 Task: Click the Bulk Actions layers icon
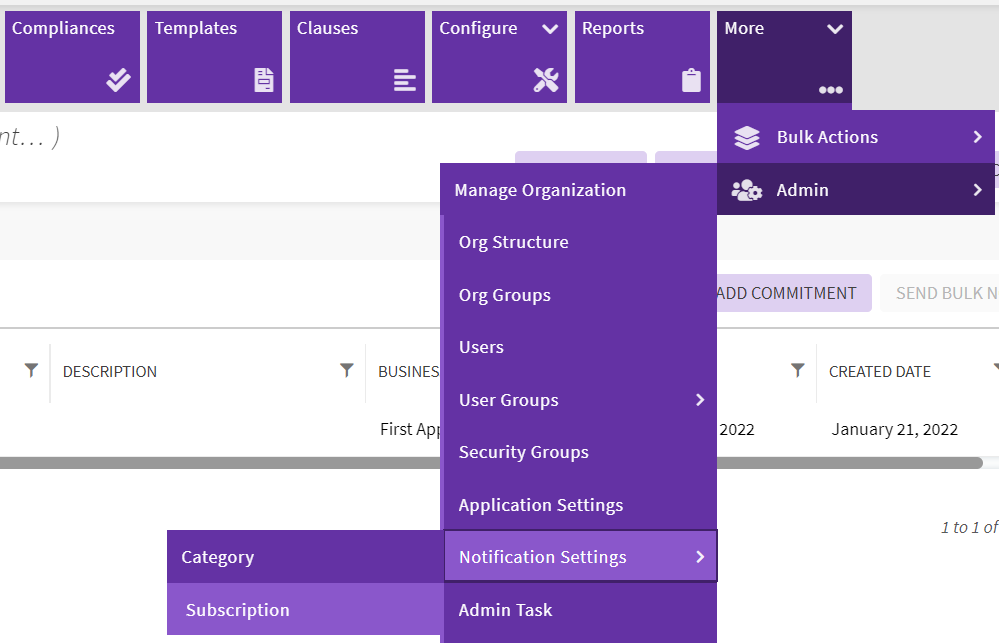(x=747, y=138)
